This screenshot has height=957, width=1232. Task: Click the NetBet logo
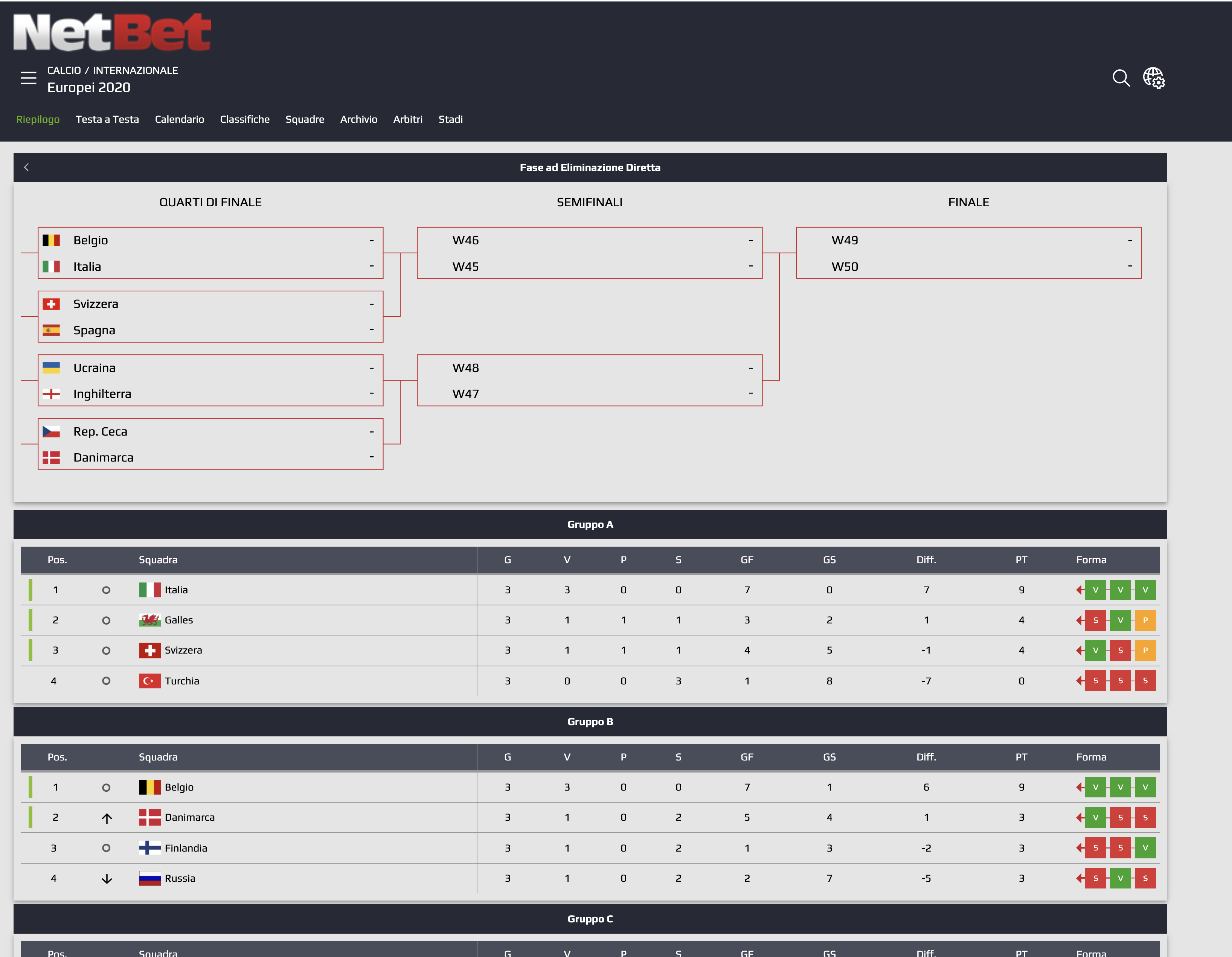(111, 32)
